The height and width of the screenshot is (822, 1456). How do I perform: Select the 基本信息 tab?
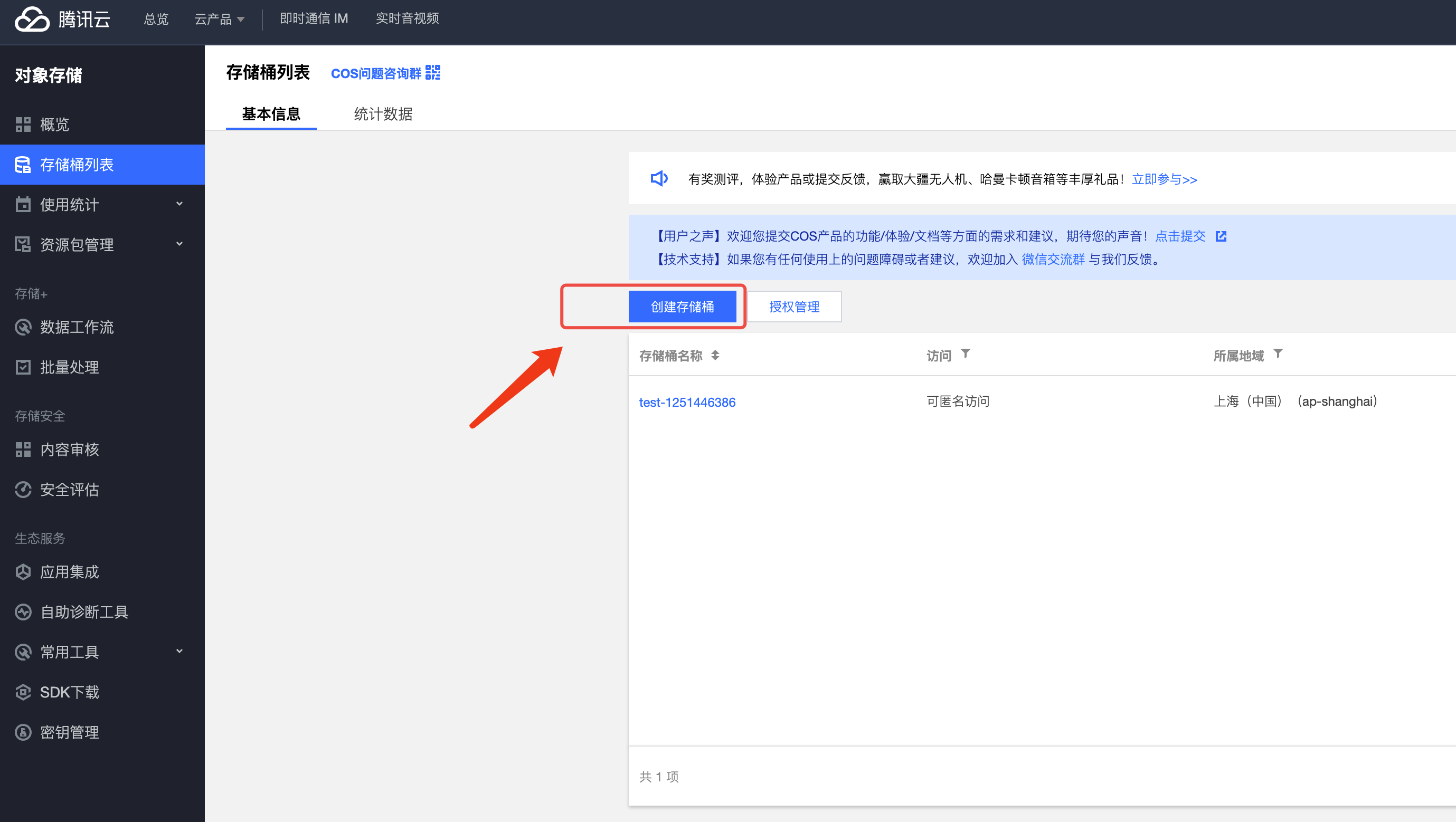click(x=271, y=114)
